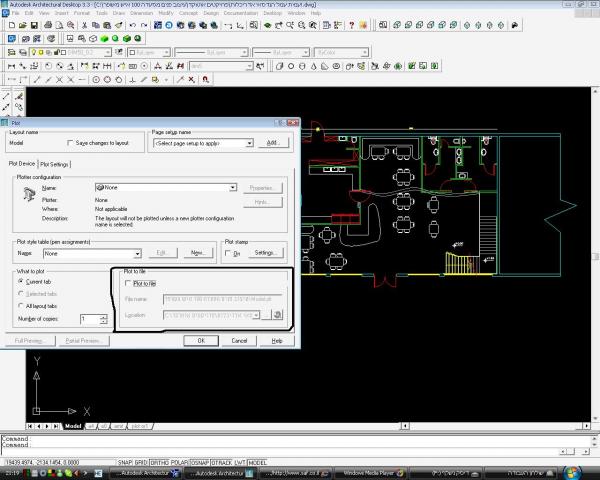Click the Snap to Center circle icon
This screenshot has width=600, height=480.
point(96,80)
